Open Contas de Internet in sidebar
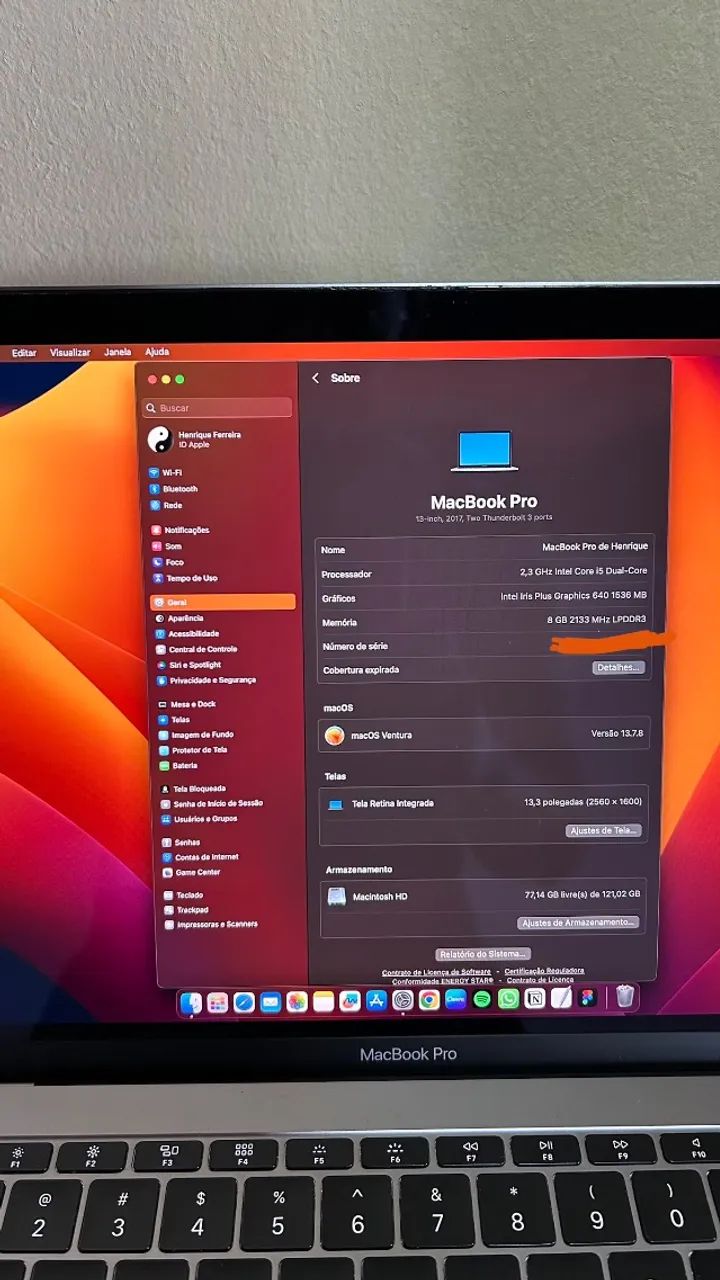Viewport: 720px width, 1280px height. 200,857
